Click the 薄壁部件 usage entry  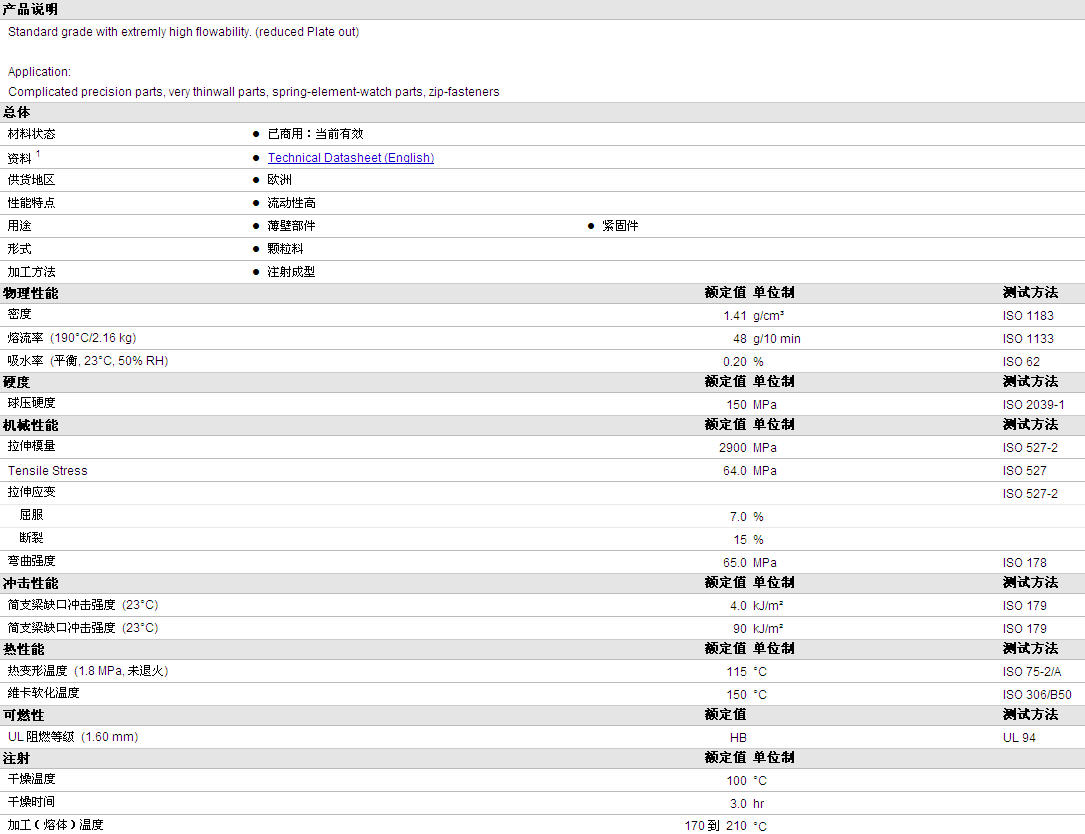click(x=291, y=226)
